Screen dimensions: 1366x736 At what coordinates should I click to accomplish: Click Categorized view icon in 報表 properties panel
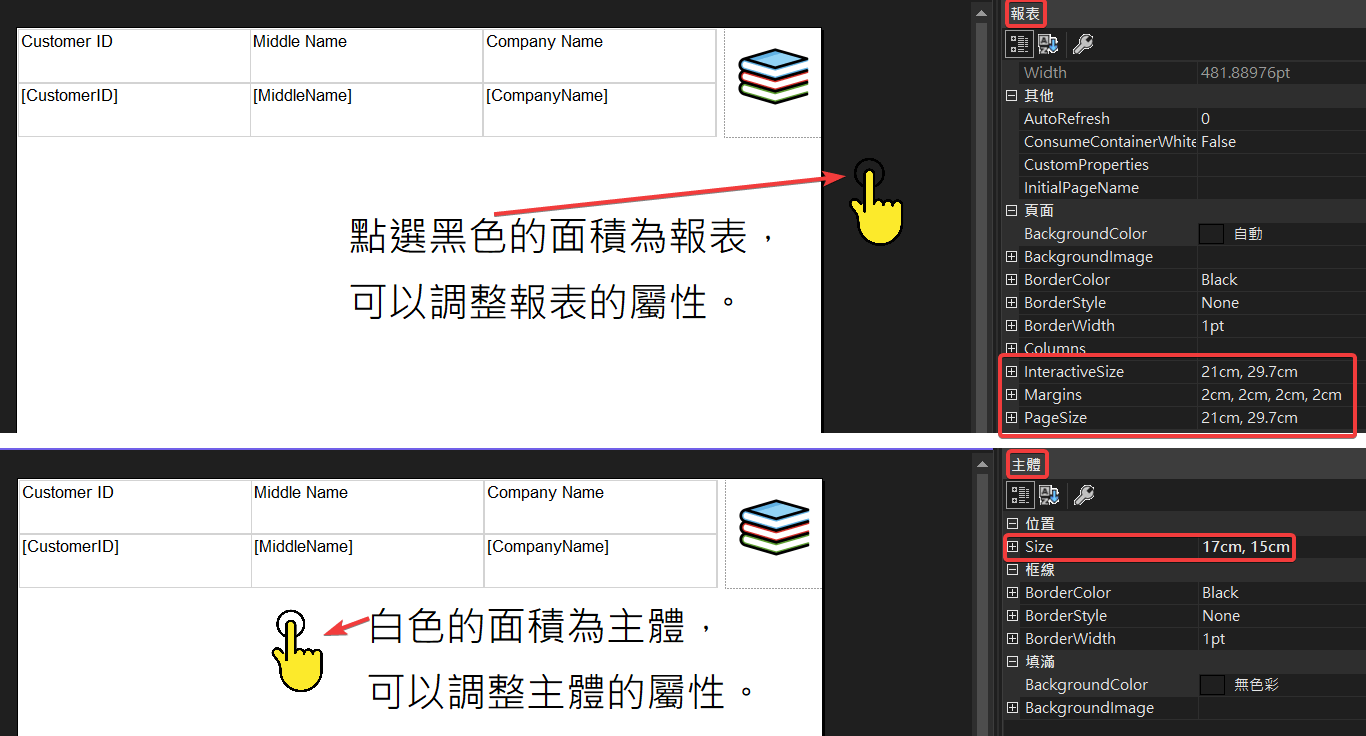[1019, 44]
